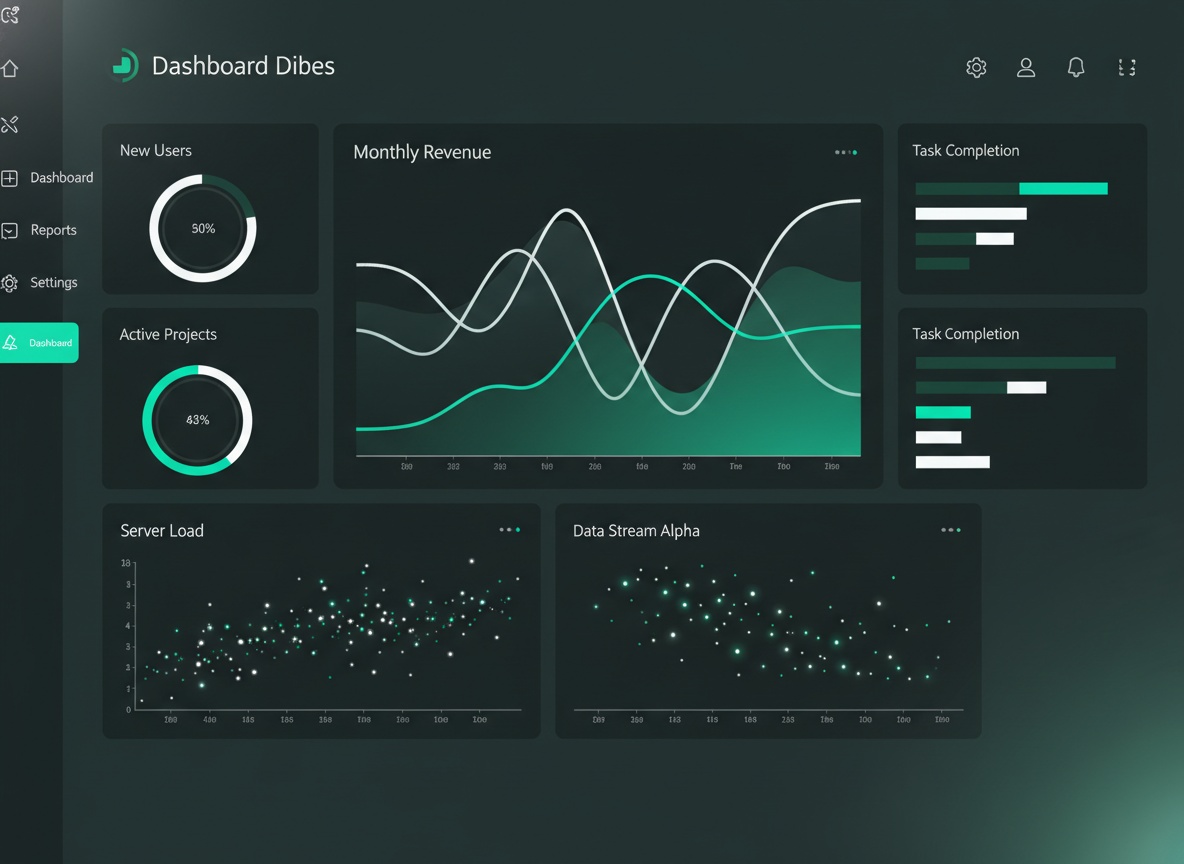Open the user profile icon
Image resolution: width=1184 pixels, height=864 pixels.
tap(1026, 67)
